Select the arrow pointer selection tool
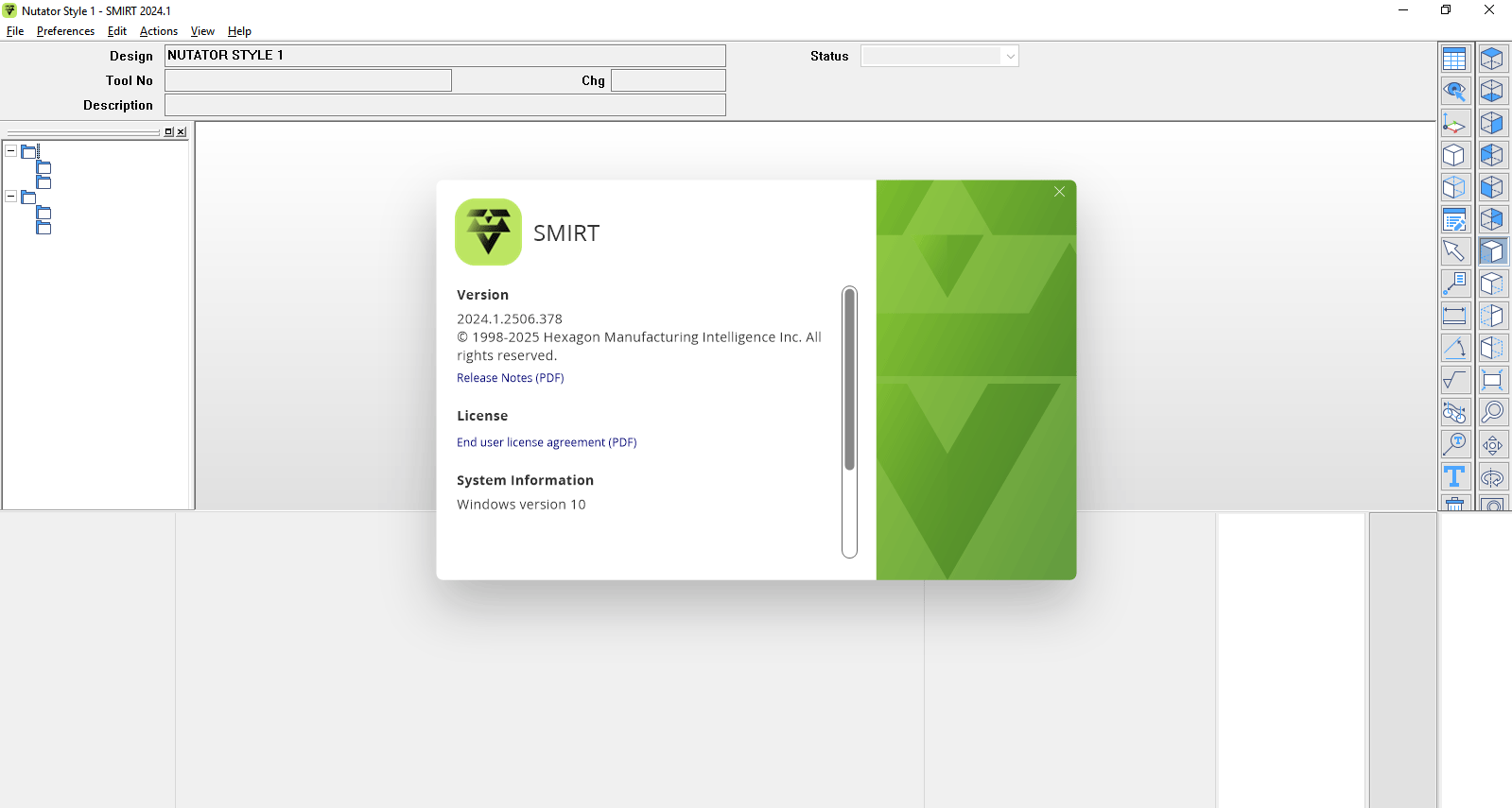 (1454, 252)
